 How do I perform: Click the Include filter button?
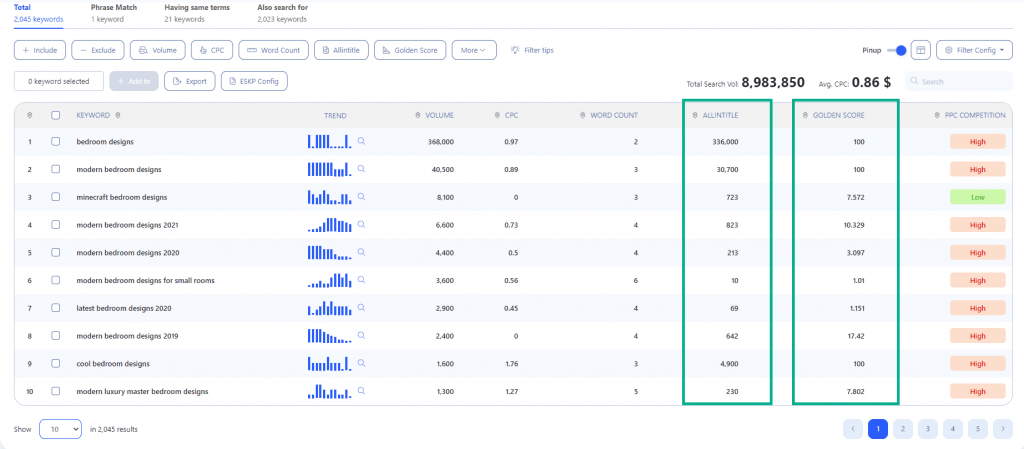pyautogui.click(x=39, y=50)
